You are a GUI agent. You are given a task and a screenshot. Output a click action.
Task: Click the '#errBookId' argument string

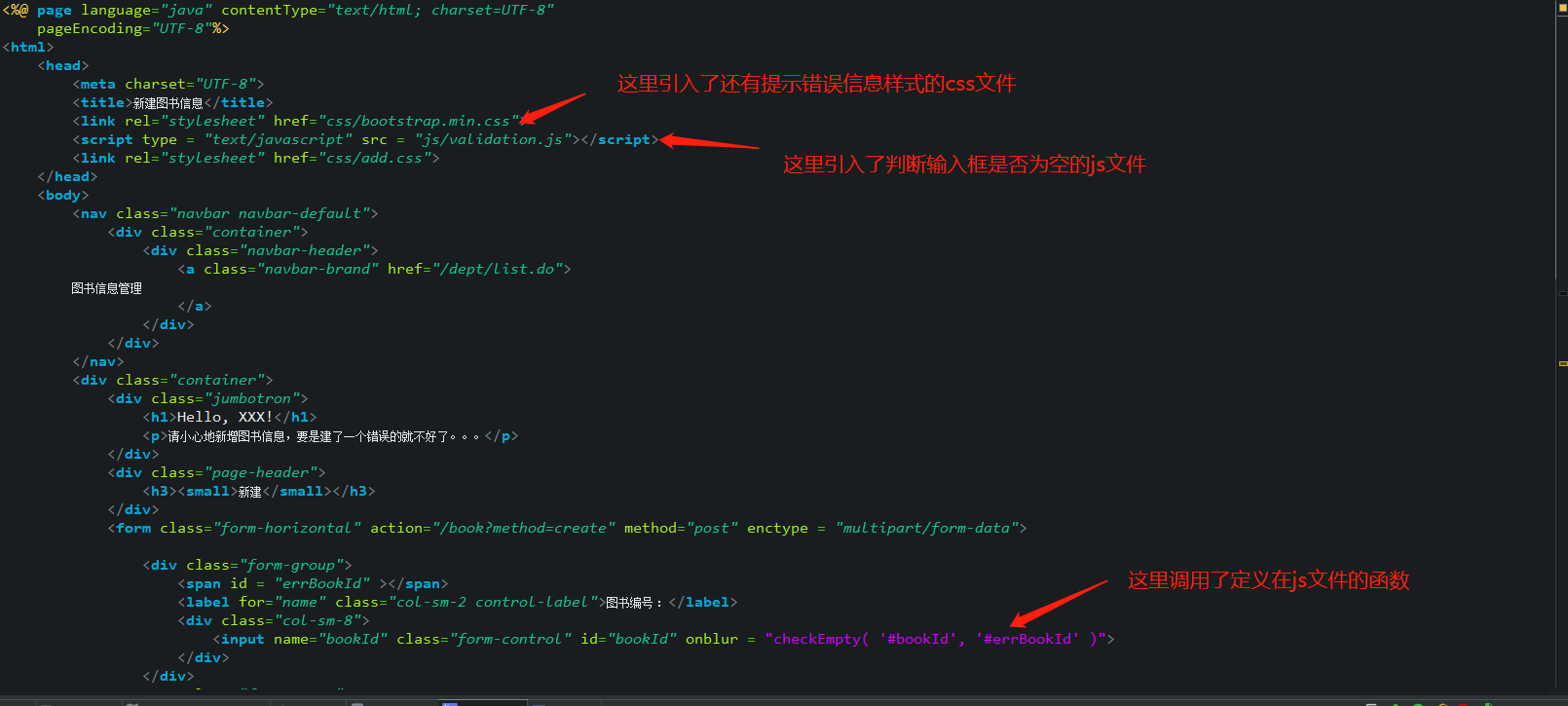(x=1028, y=639)
